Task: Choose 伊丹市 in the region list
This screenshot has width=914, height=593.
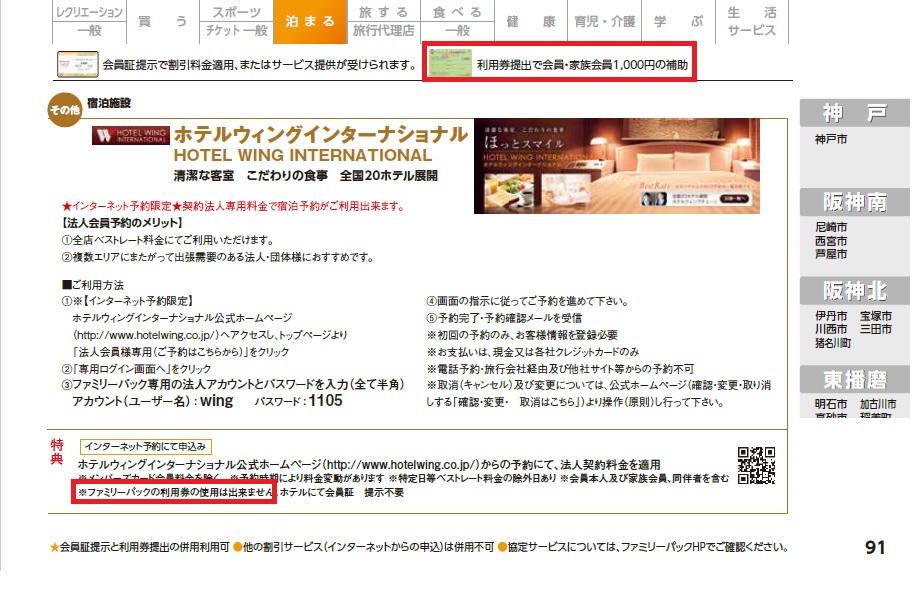Action: coord(831,316)
